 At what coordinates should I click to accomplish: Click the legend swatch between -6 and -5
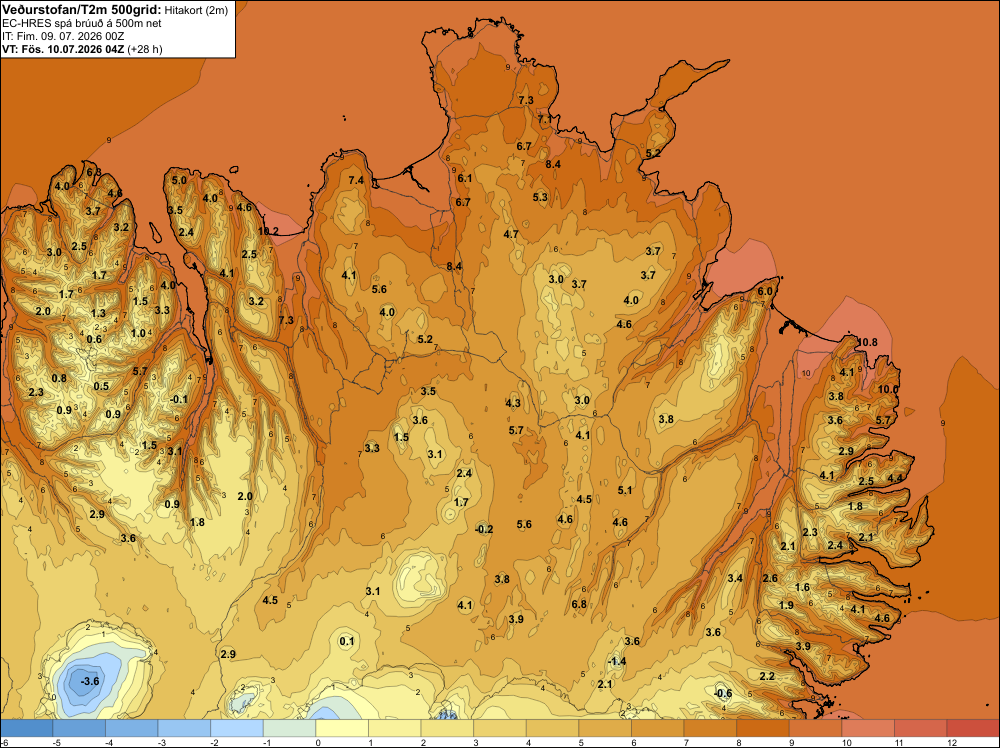coord(26,728)
